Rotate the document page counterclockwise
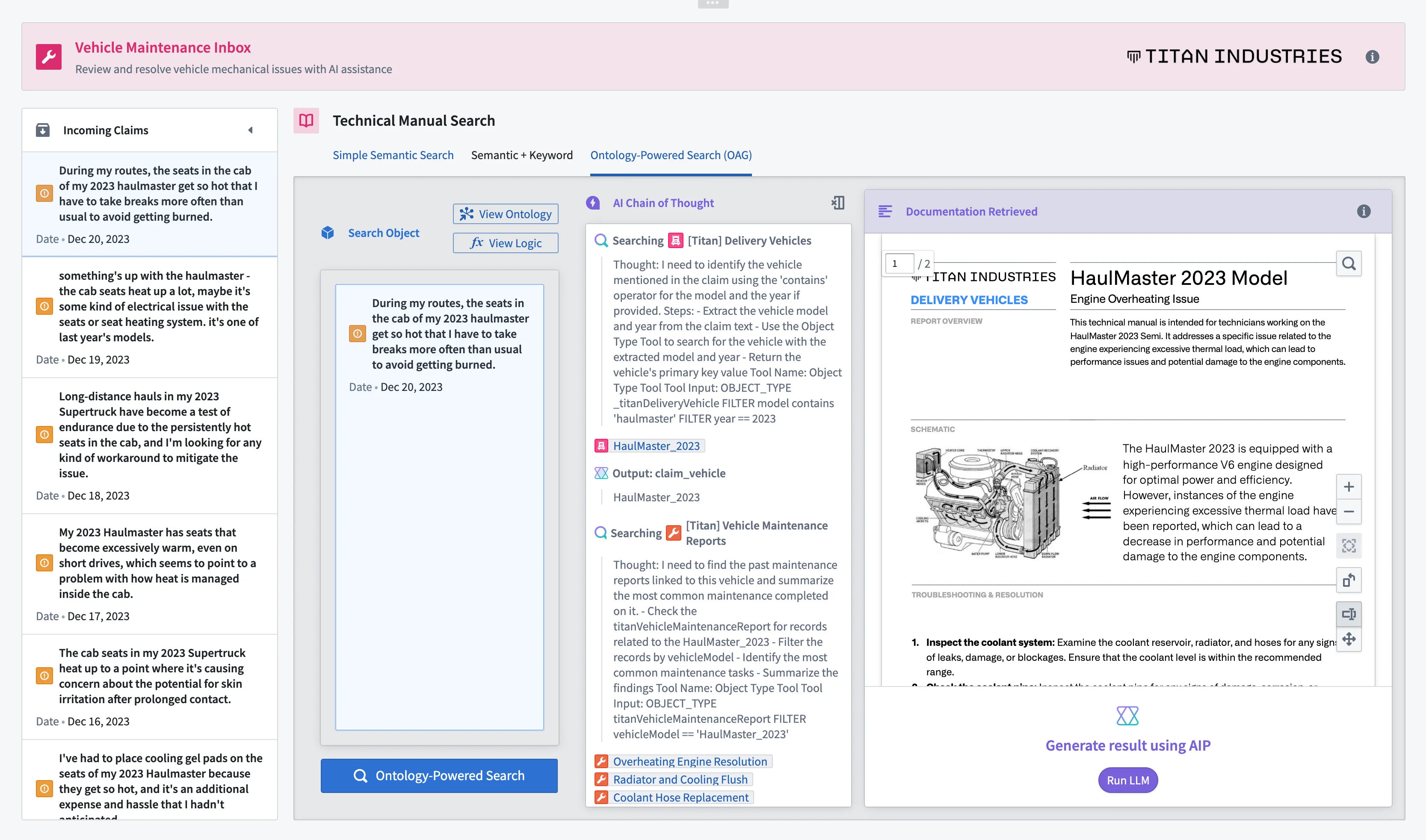1426x840 pixels. pyautogui.click(x=1349, y=580)
